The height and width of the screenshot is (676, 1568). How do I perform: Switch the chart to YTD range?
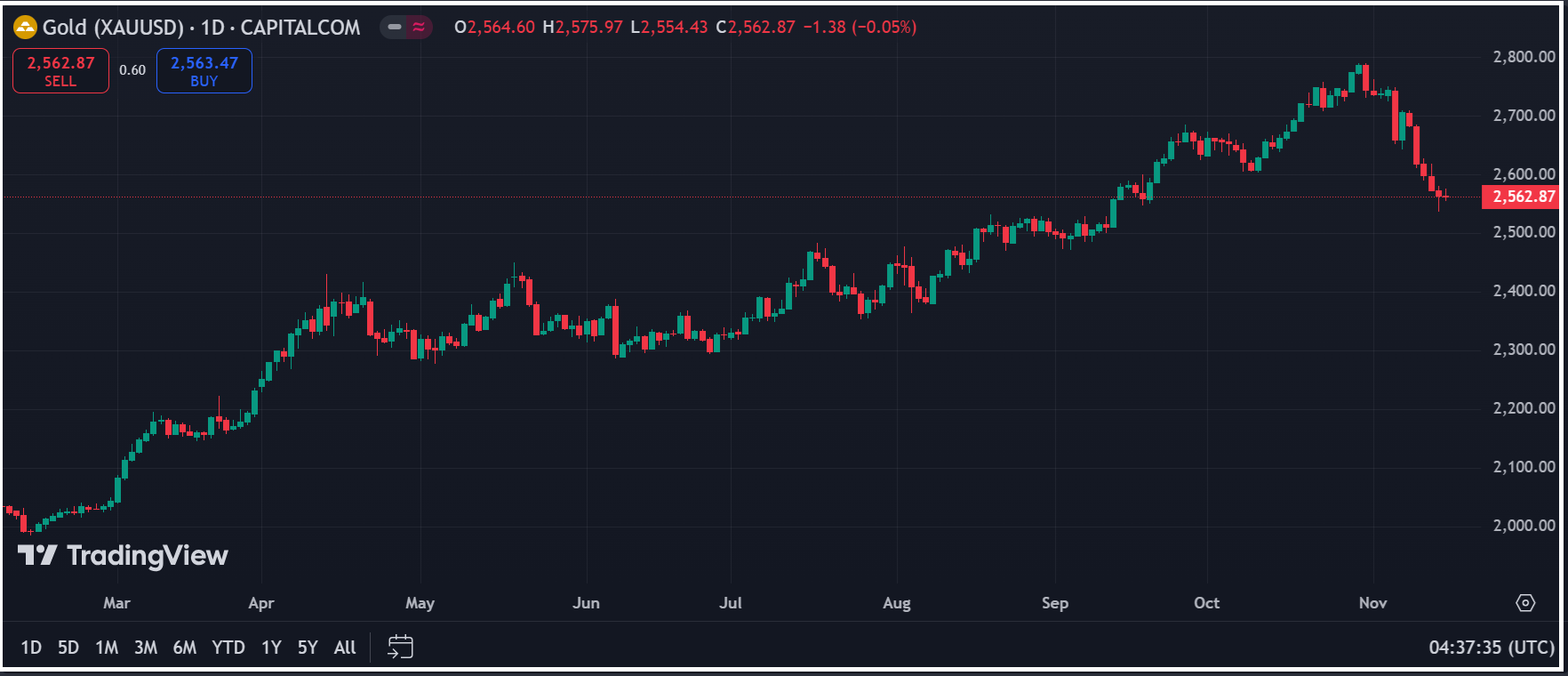[228, 648]
